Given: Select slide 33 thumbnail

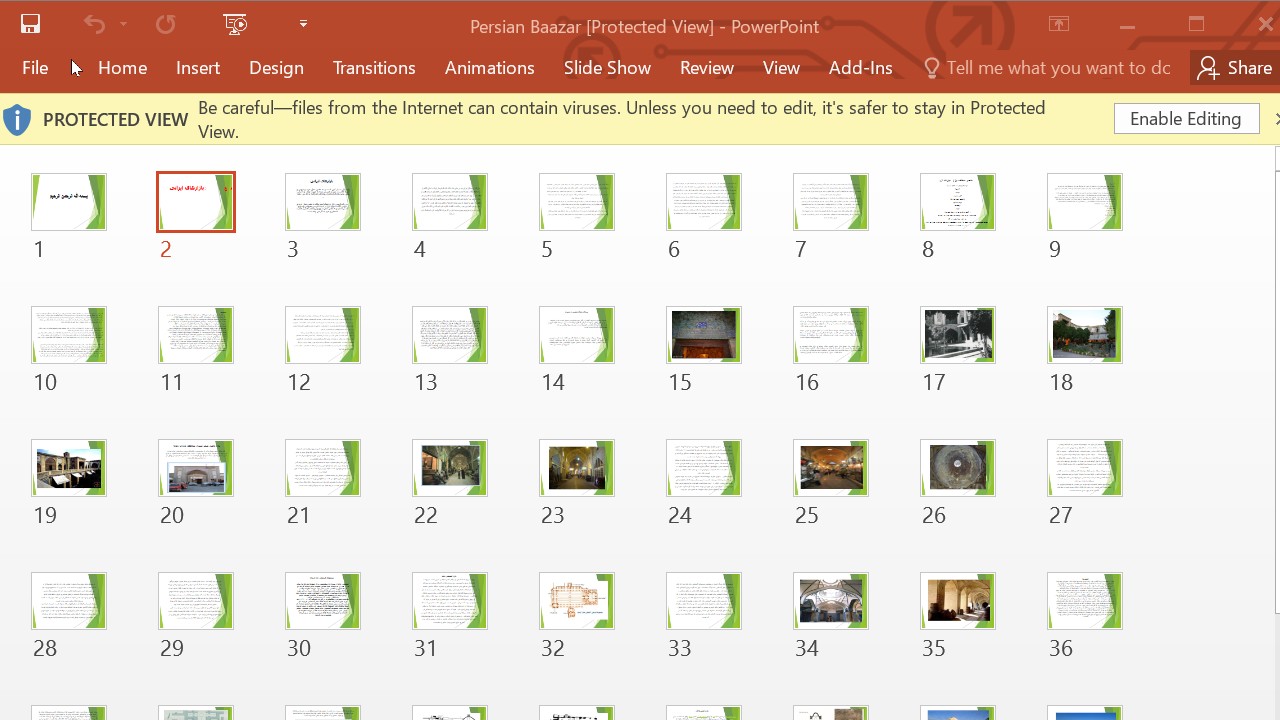Looking at the screenshot, I should tap(704, 601).
